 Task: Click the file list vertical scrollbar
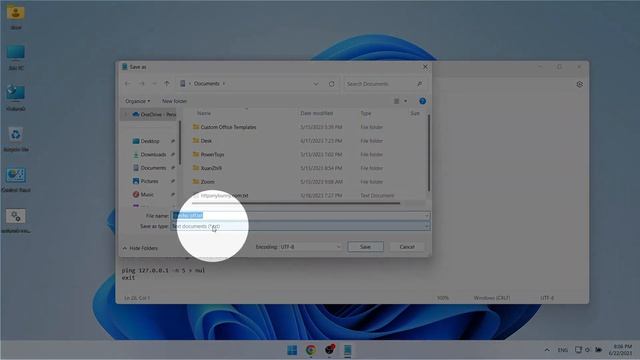coord(429,153)
